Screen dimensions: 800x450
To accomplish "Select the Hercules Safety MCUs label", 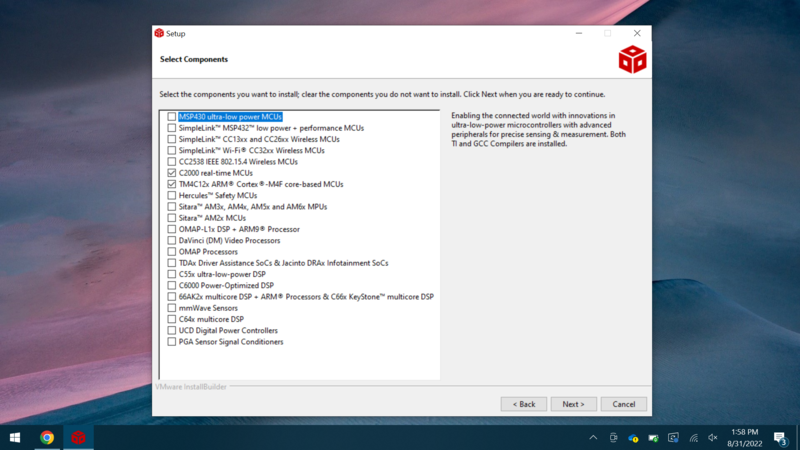I will pyautogui.click(x=218, y=195).
